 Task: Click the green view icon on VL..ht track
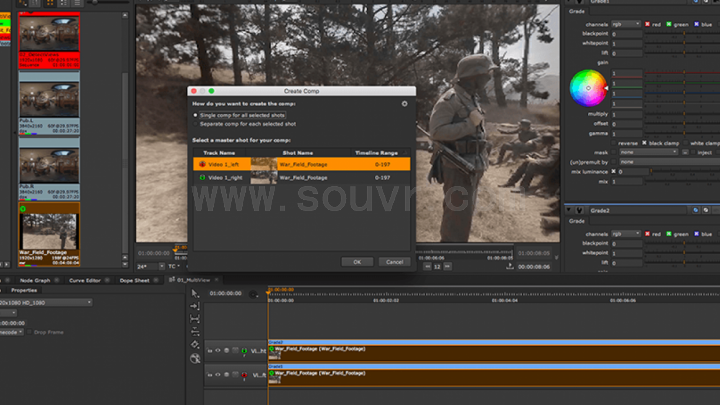(244, 351)
